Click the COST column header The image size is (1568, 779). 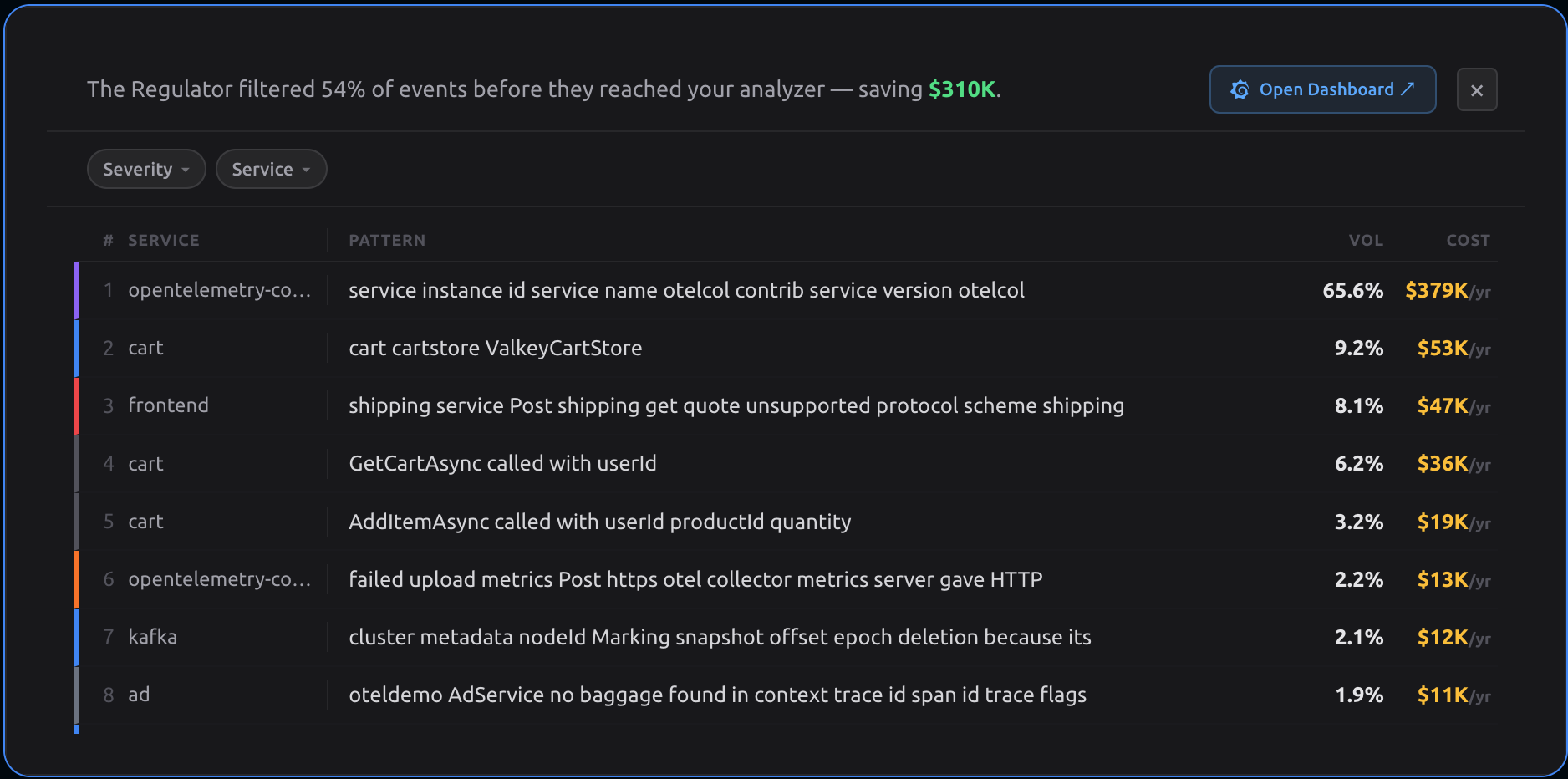click(x=1468, y=241)
